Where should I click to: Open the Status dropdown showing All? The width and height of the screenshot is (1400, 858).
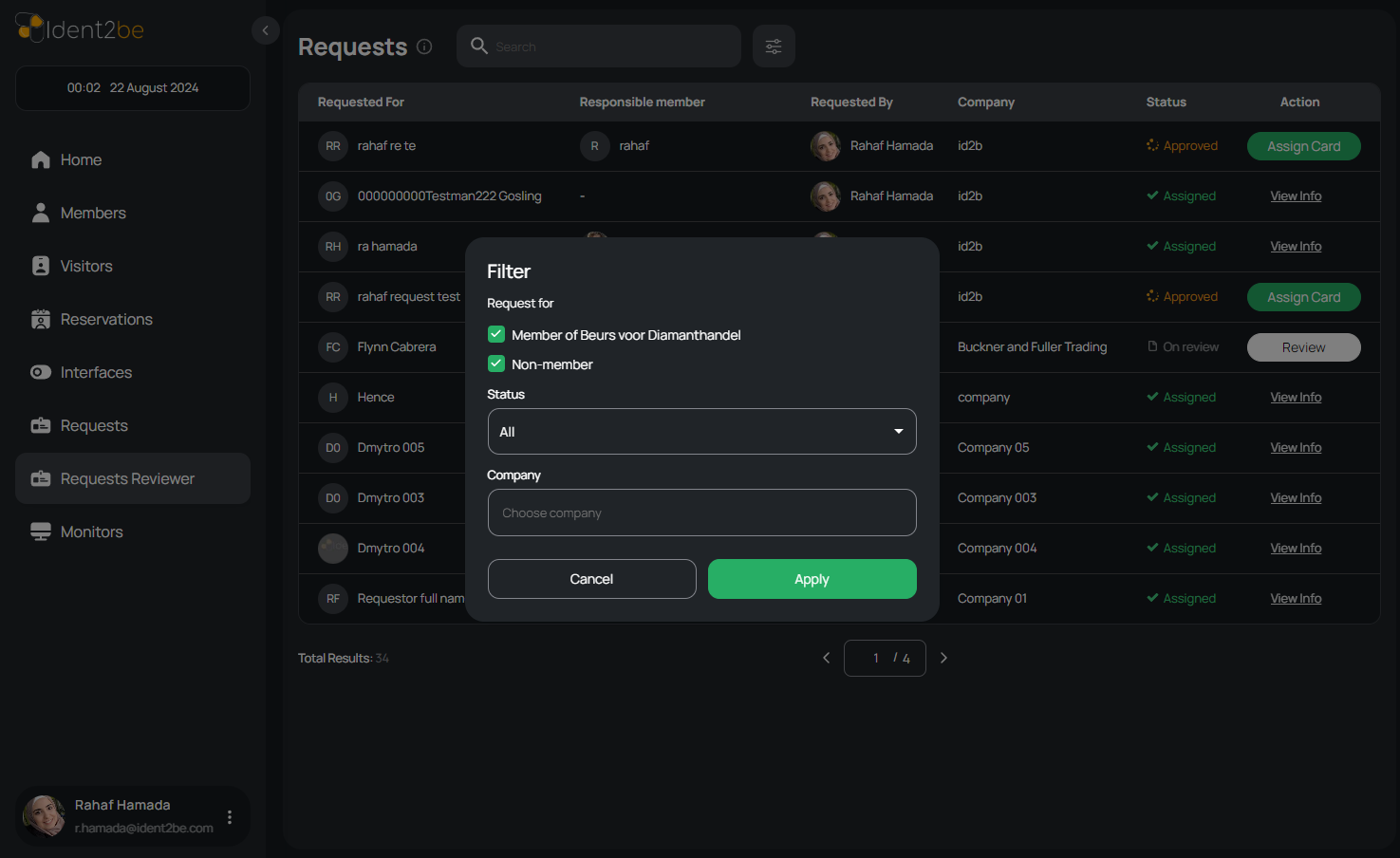click(702, 432)
